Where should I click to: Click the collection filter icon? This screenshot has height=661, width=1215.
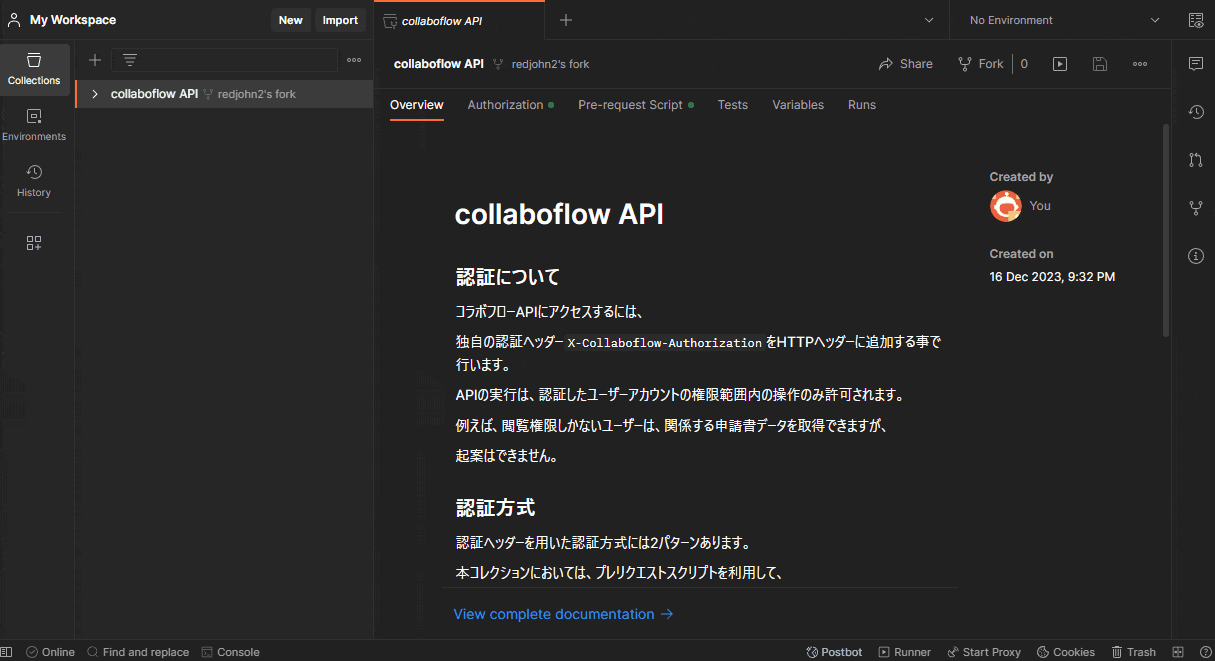129,60
